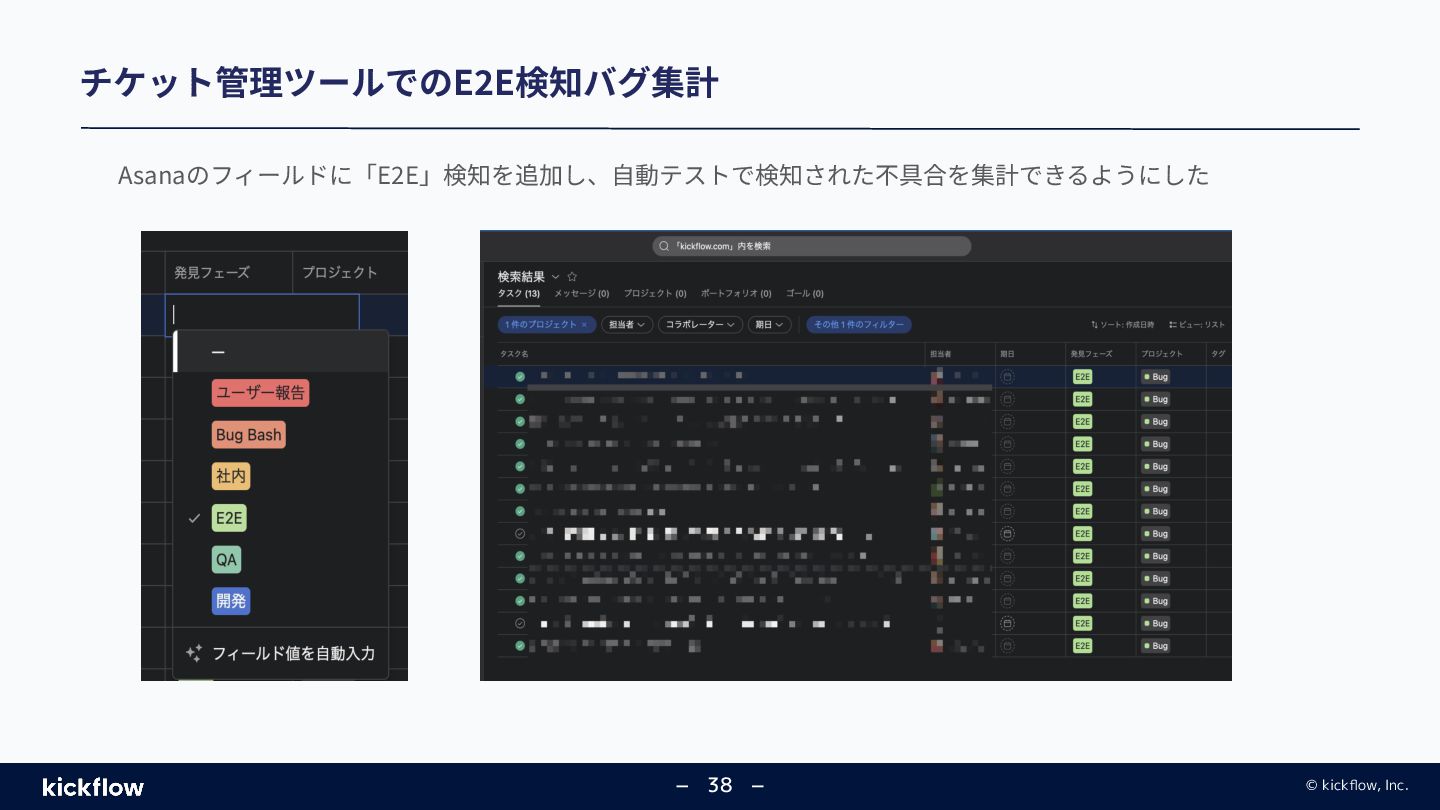Switch to the タスク (13) tab
The width and height of the screenshot is (1440, 810).
coord(519,294)
